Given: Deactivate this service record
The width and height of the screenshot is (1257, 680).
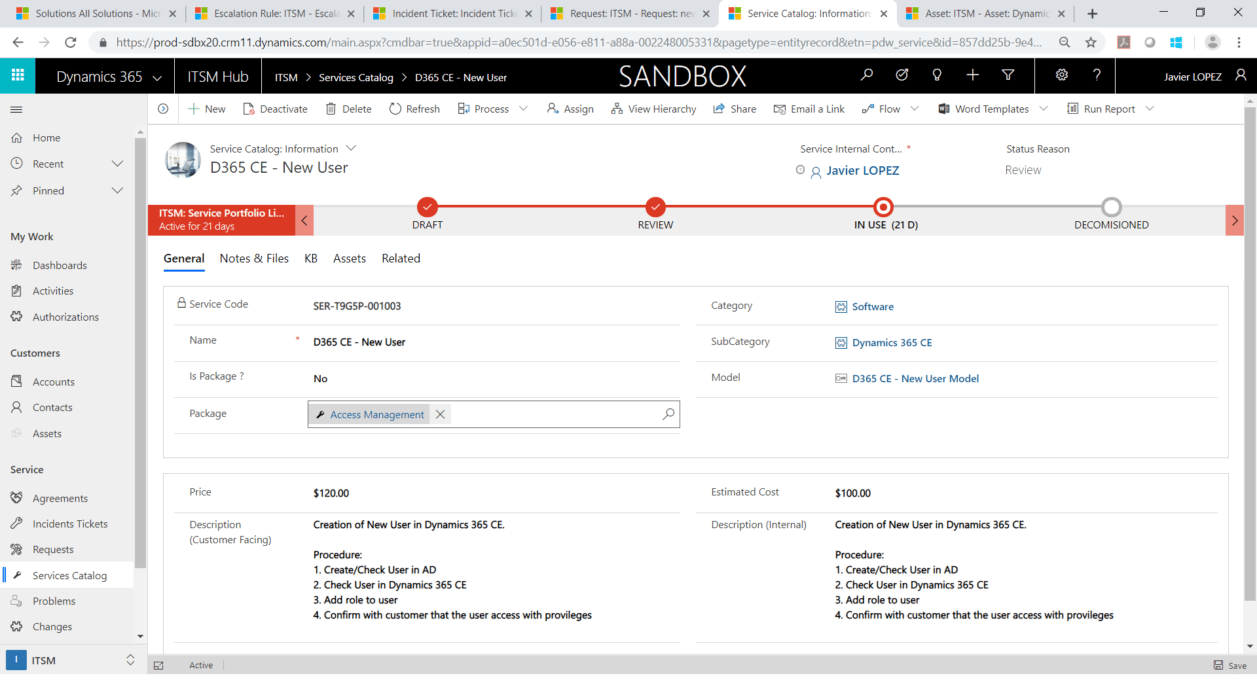Looking at the screenshot, I should click(x=275, y=109).
